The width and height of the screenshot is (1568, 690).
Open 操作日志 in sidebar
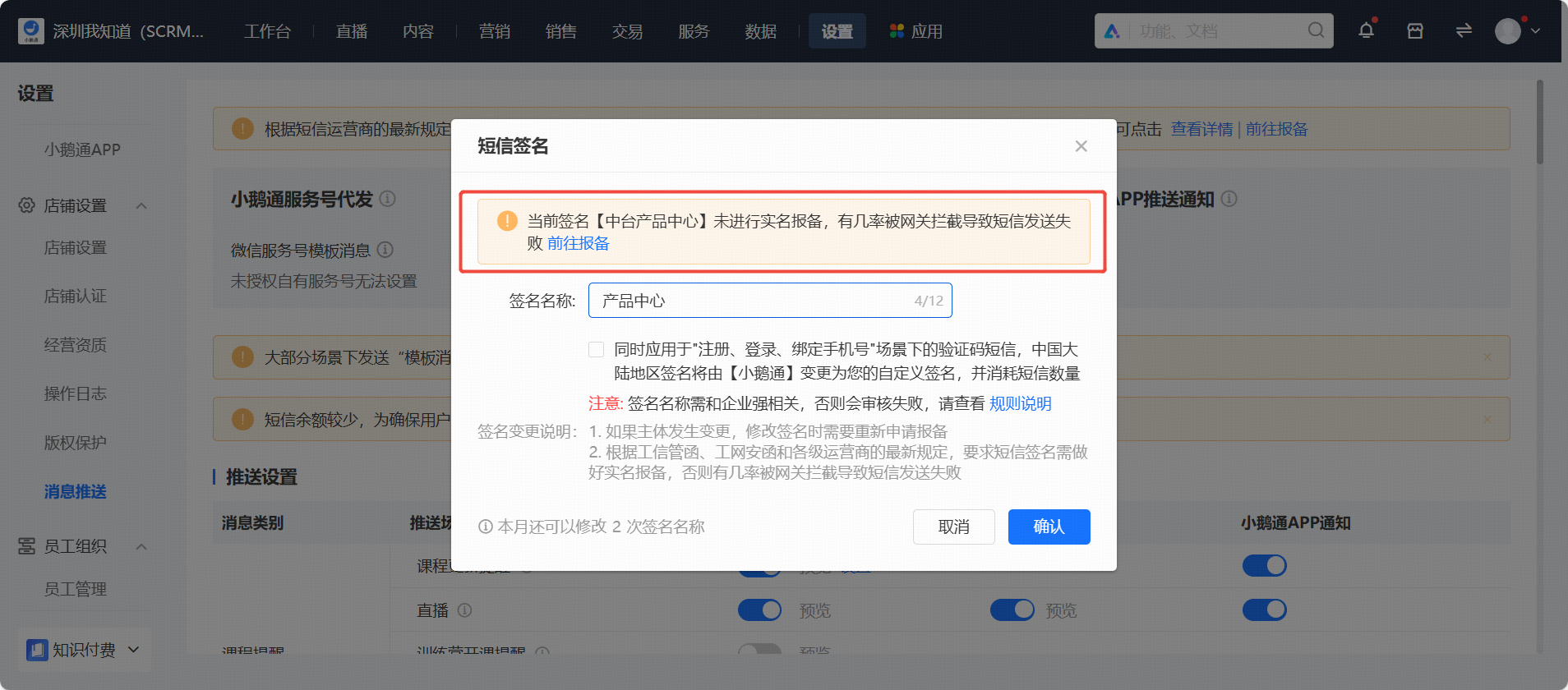[x=76, y=393]
